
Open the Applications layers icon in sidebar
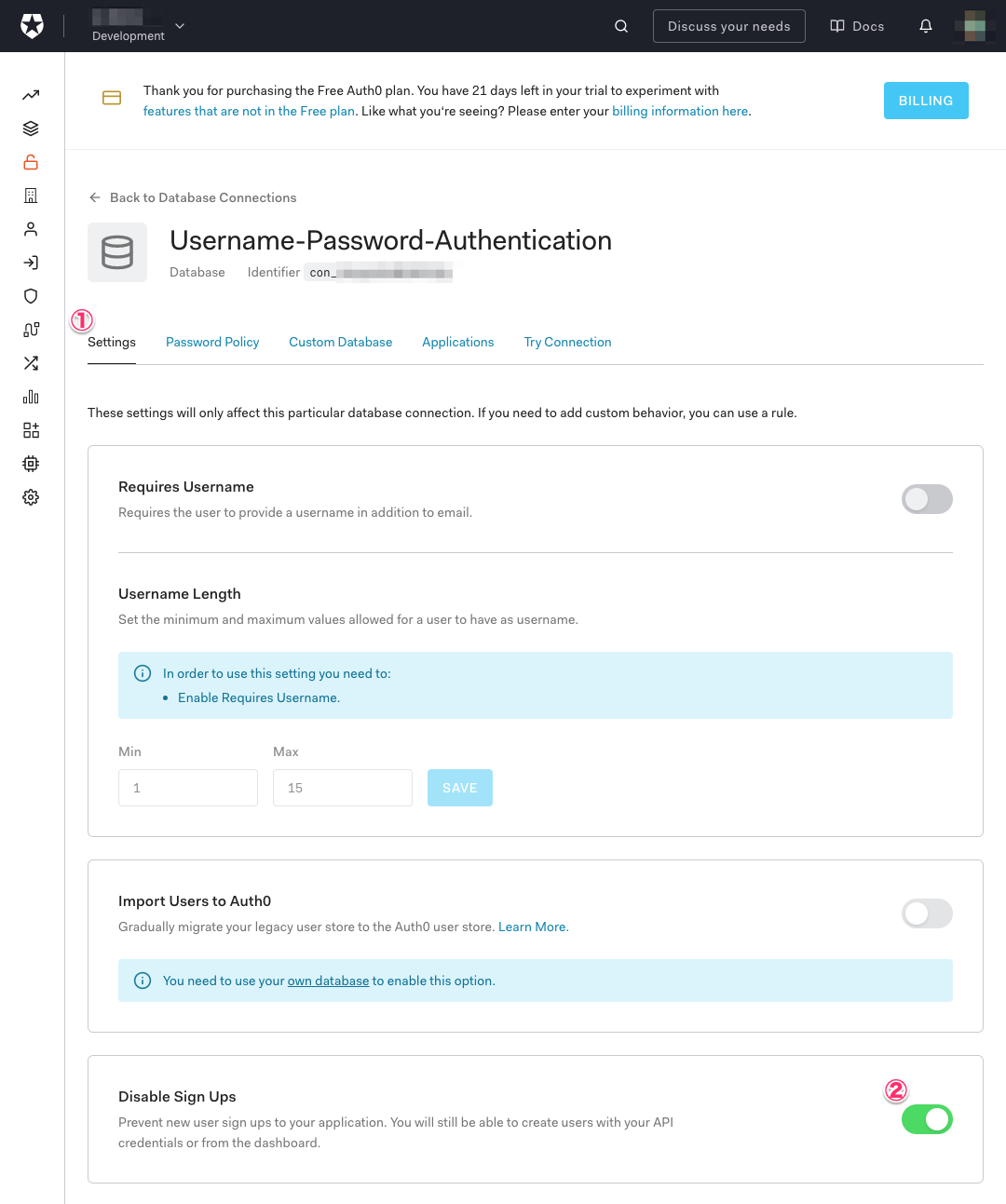(x=31, y=129)
